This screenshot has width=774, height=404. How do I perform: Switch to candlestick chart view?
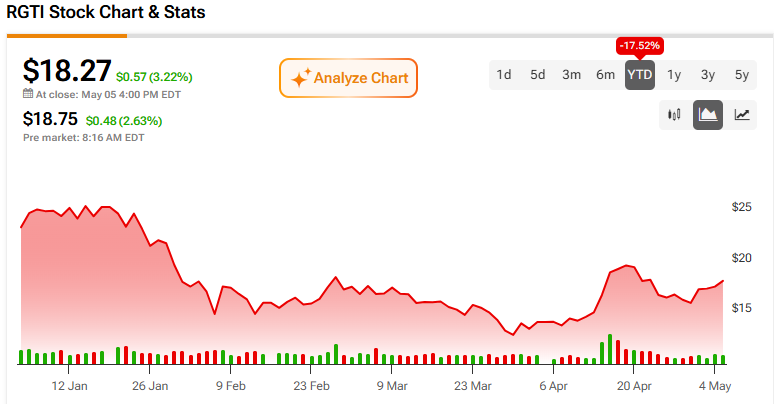click(x=674, y=115)
